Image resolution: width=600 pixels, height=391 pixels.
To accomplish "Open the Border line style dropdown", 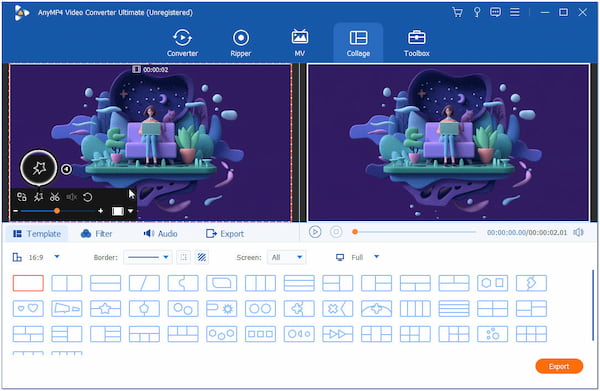I will click(x=148, y=257).
